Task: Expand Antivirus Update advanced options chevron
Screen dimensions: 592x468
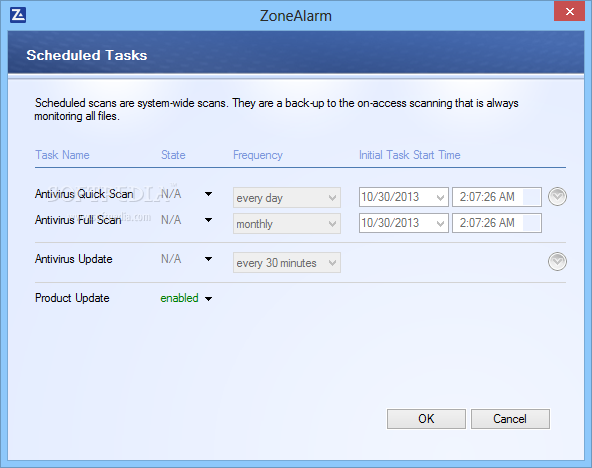Action: tap(557, 262)
